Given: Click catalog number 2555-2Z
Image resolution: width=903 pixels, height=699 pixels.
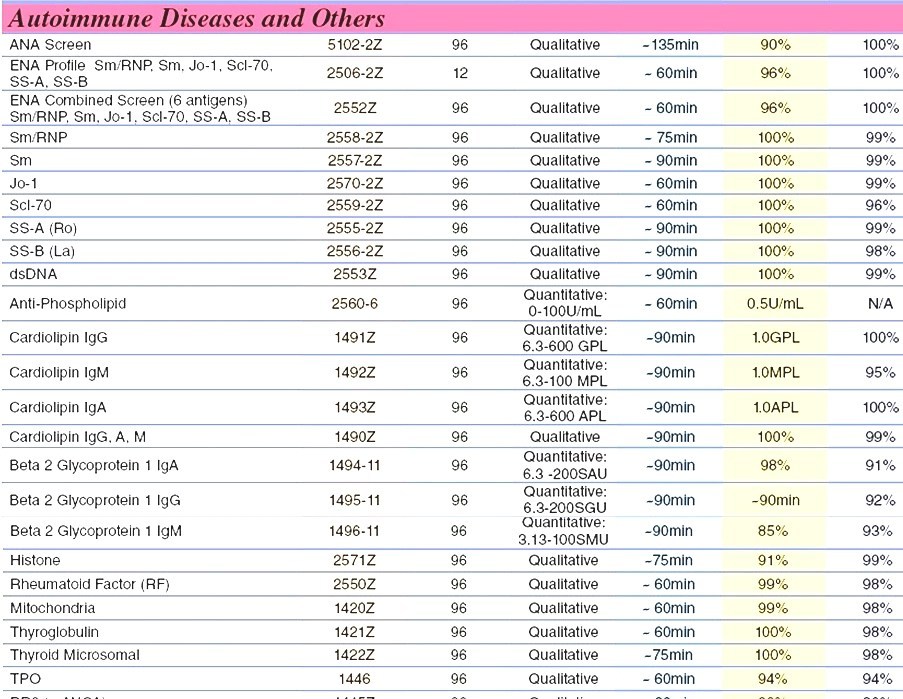Looking at the screenshot, I should click(x=355, y=229).
